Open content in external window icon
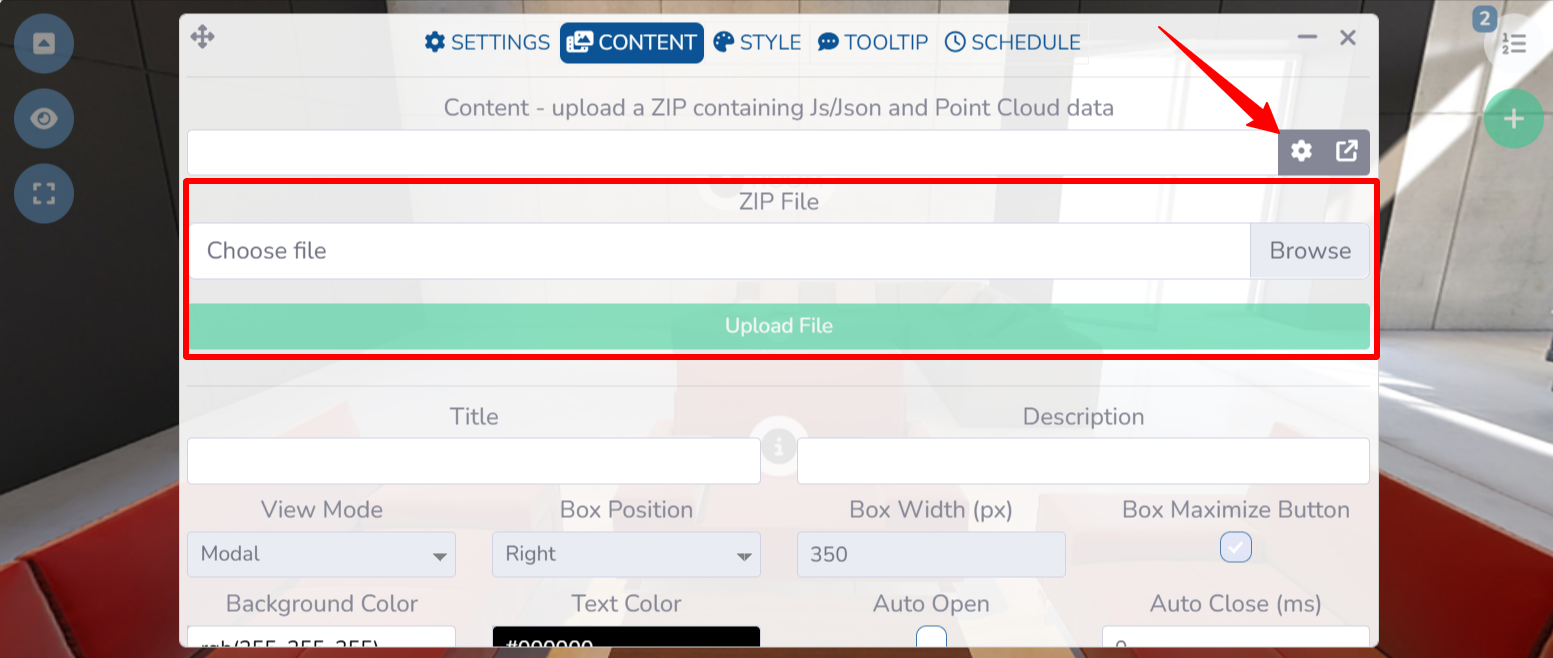Viewport: 1553px width, 658px height. point(1347,151)
